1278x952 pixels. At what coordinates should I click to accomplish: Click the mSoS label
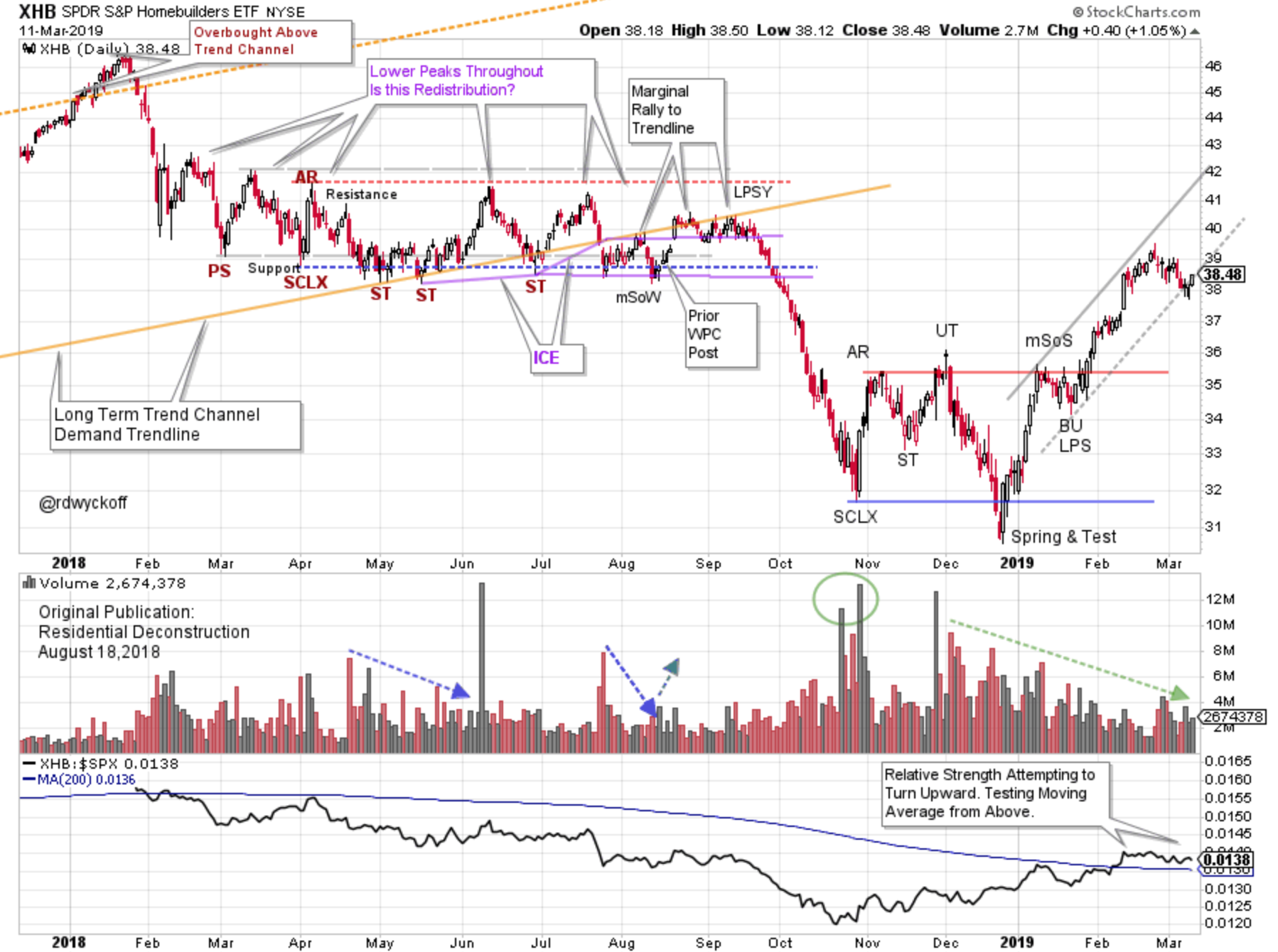1048,341
